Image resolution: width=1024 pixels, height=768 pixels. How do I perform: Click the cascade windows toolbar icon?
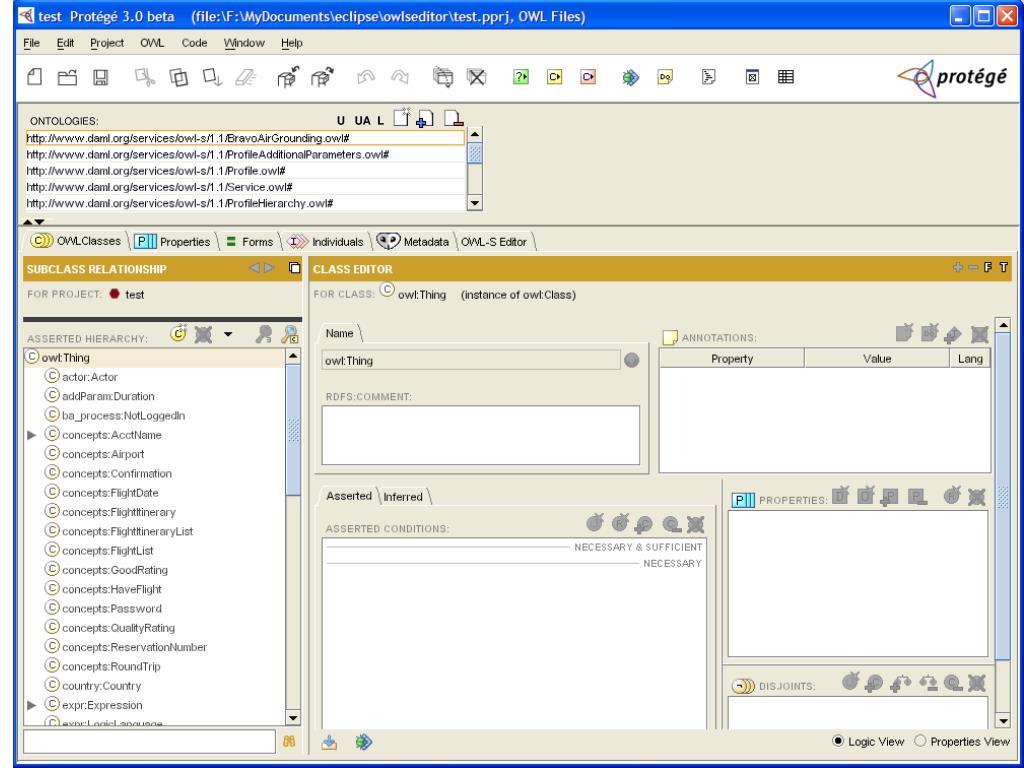(443, 77)
